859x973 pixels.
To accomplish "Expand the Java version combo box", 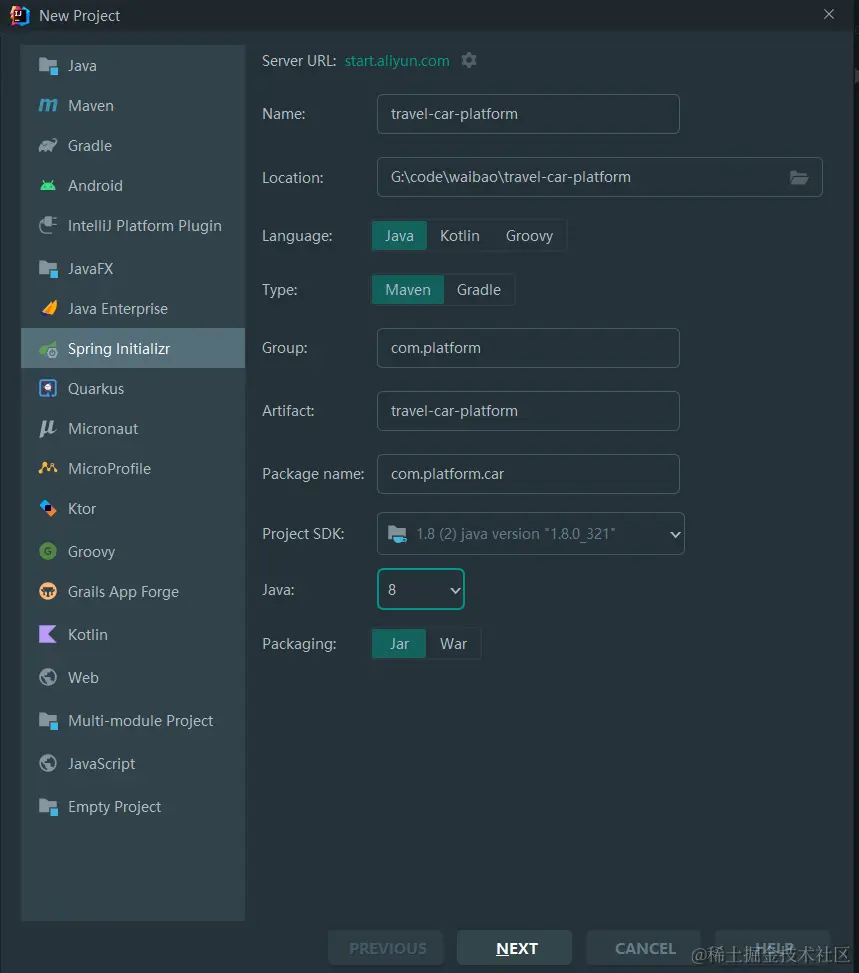I will click(x=421, y=590).
